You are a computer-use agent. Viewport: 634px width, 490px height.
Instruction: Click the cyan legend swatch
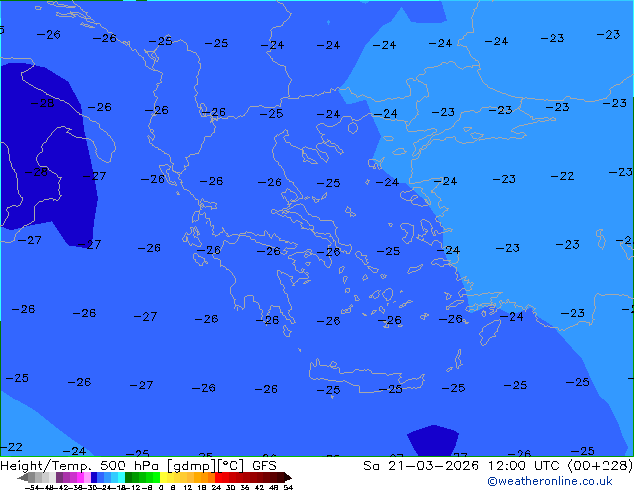pyautogui.click(x=121, y=477)
